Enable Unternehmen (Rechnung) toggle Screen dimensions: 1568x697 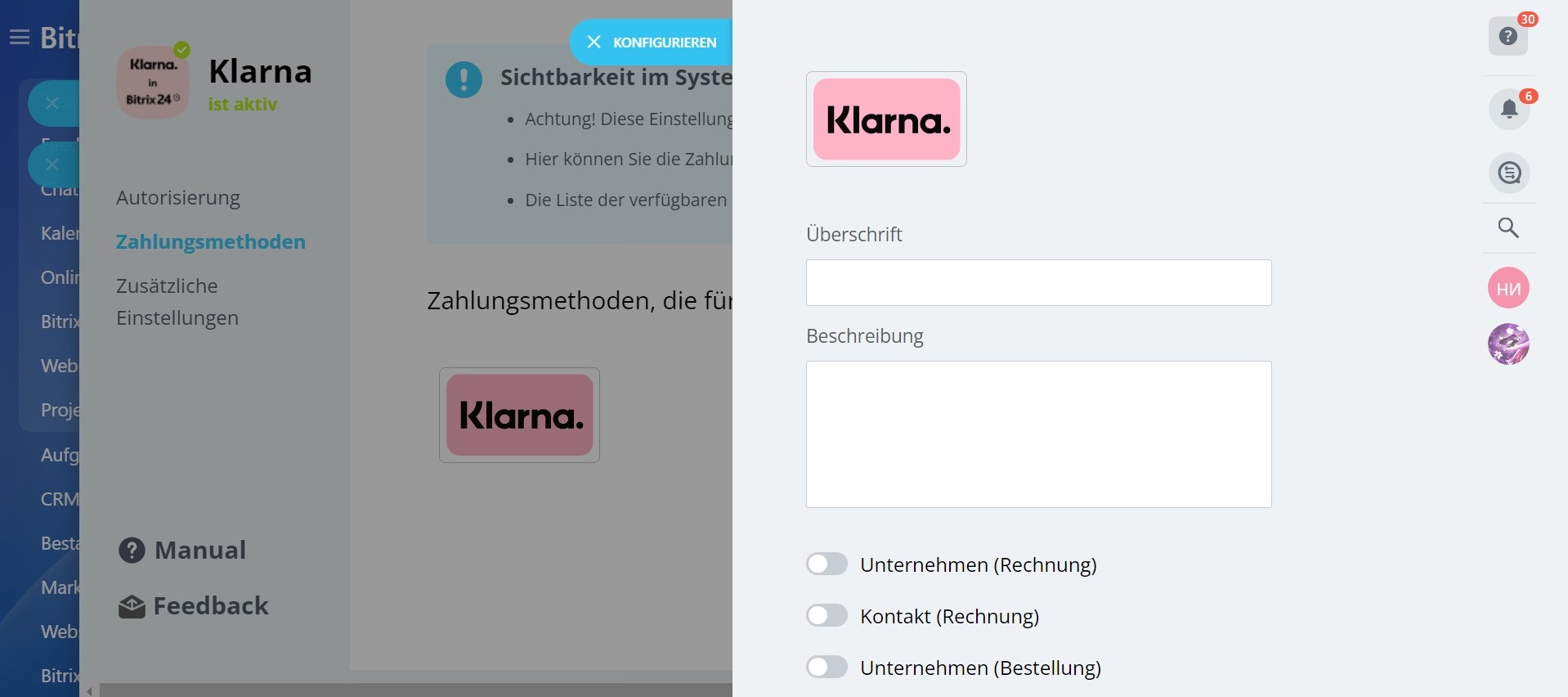827,564
